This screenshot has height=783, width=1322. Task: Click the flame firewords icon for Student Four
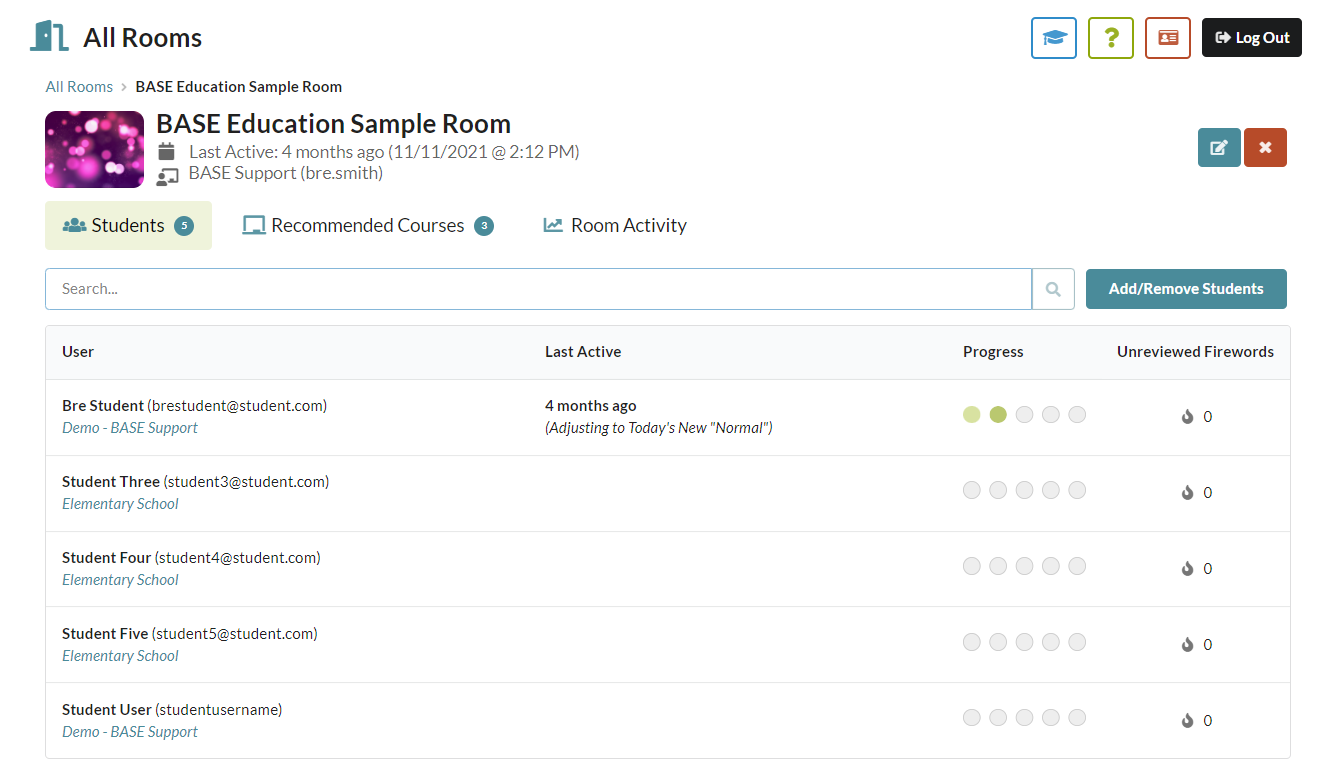pyautogui.click(x=1188, y=569)
